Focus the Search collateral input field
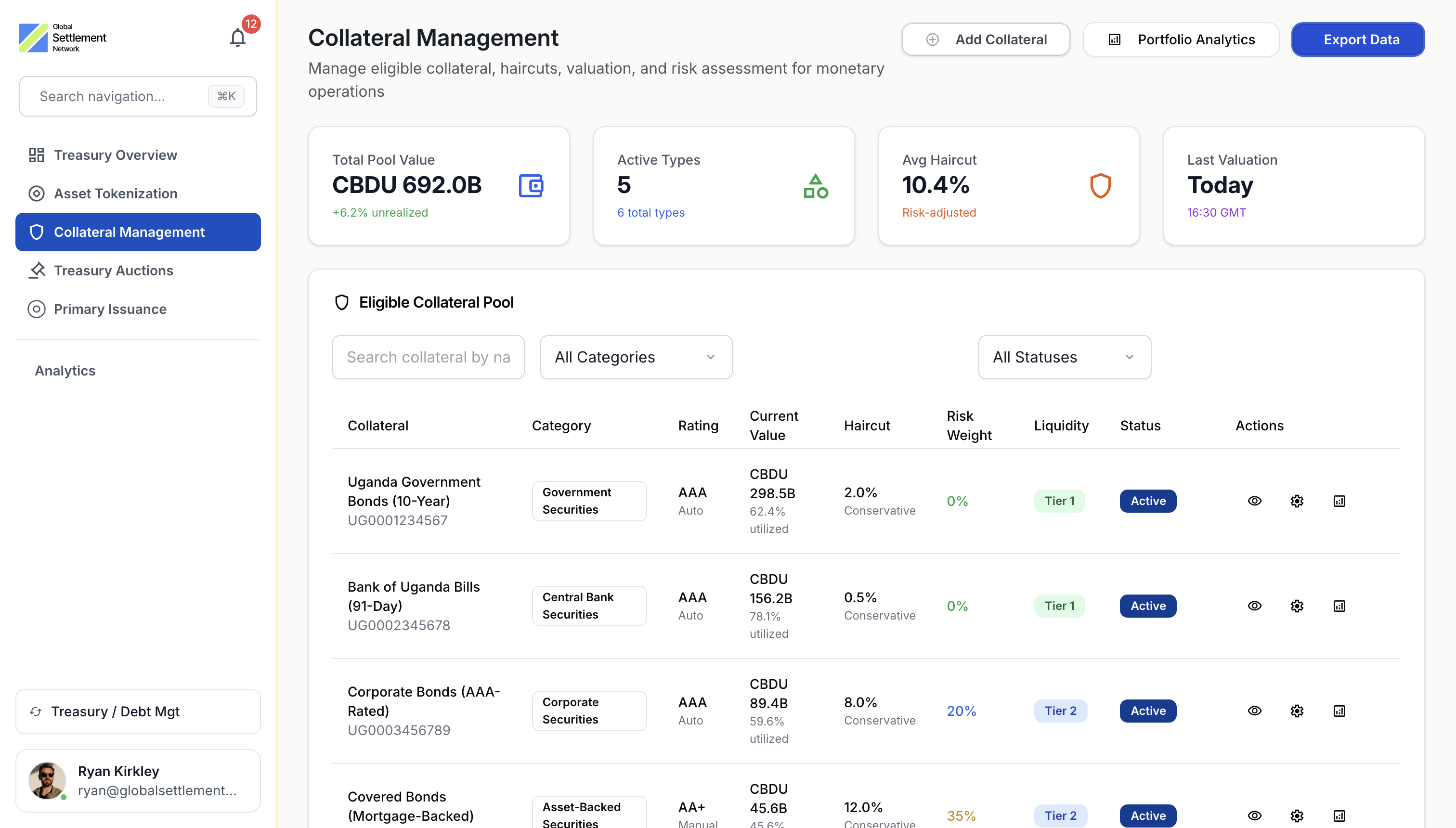Viewport: 1456px width, 828px height. tap(428, 357)
